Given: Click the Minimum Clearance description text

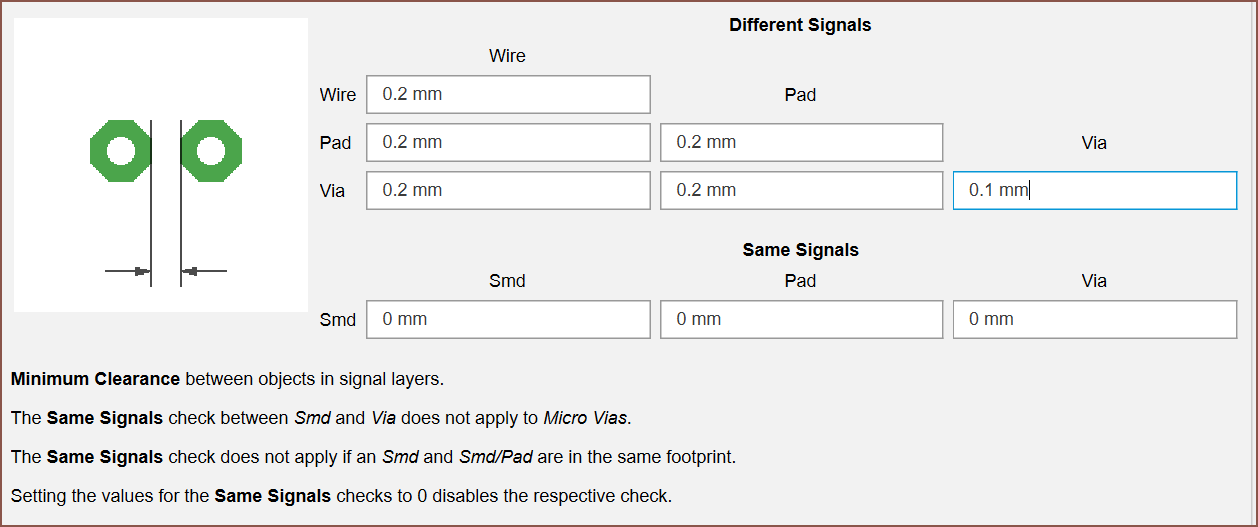Looking at the screenshot, I should 227,379.
